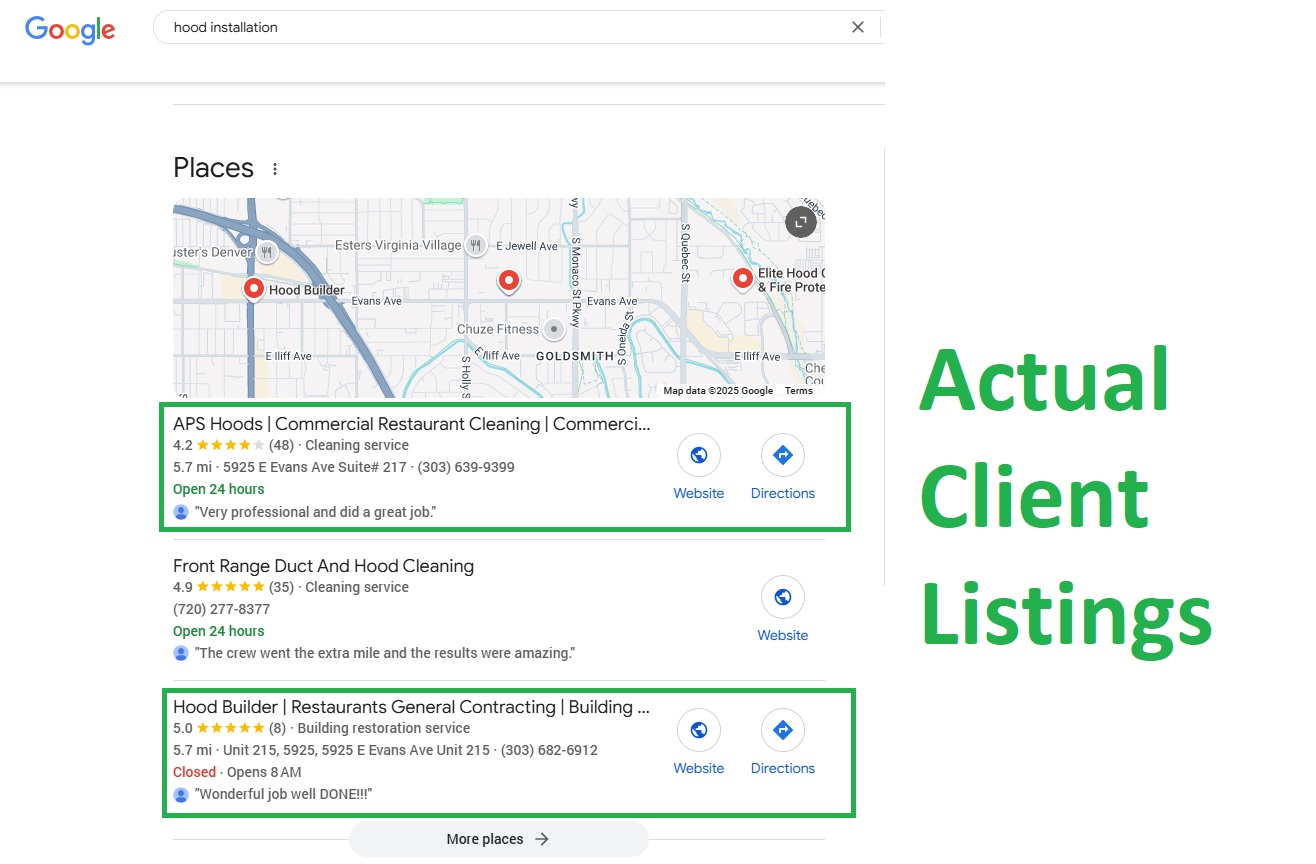
Task: Open Front Range Duct And Hood Cleaning listing
Action: coord(323,566)
